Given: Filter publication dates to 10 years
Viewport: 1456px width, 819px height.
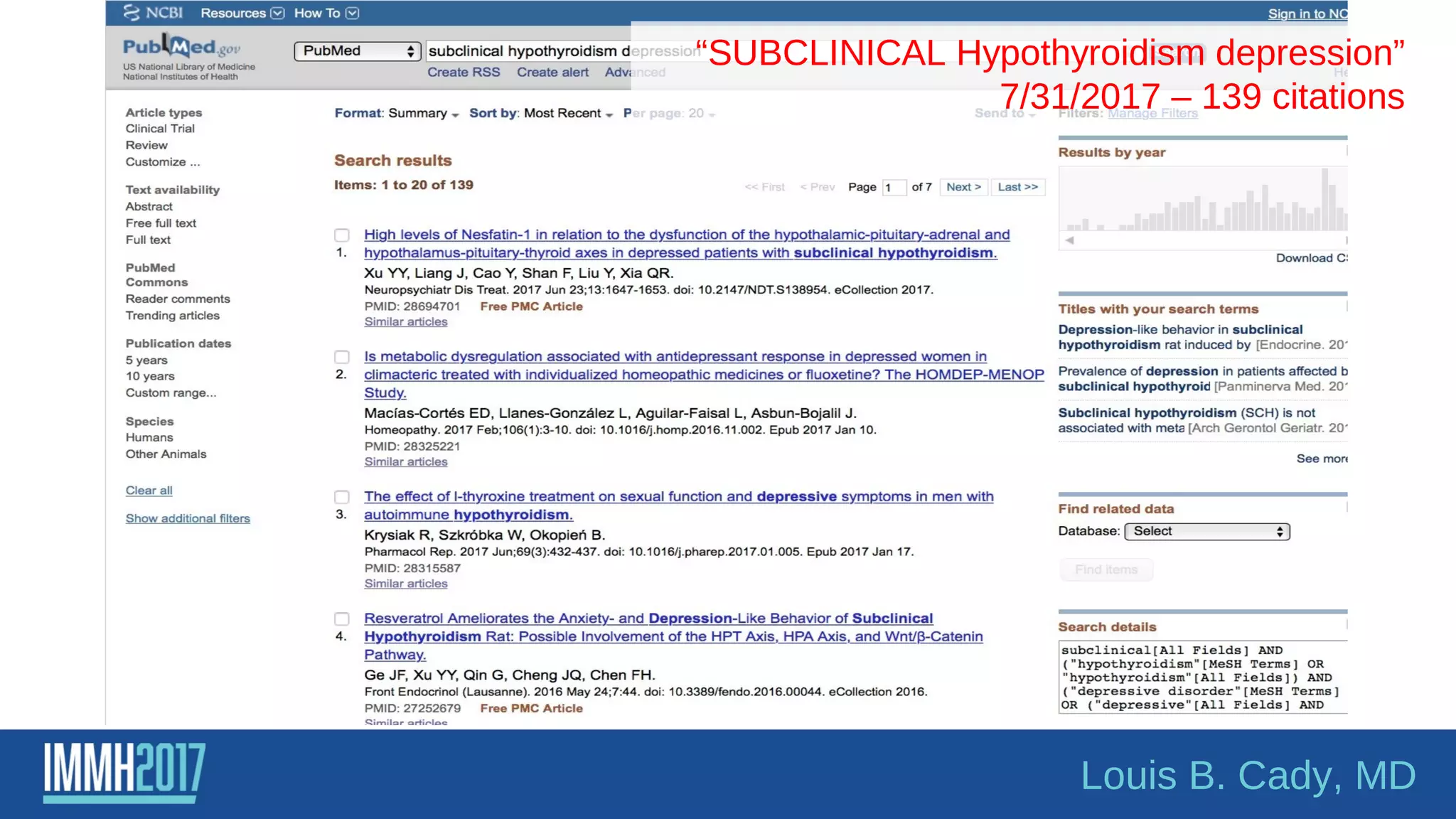Looking at the screenshot, I should [150, 376].
